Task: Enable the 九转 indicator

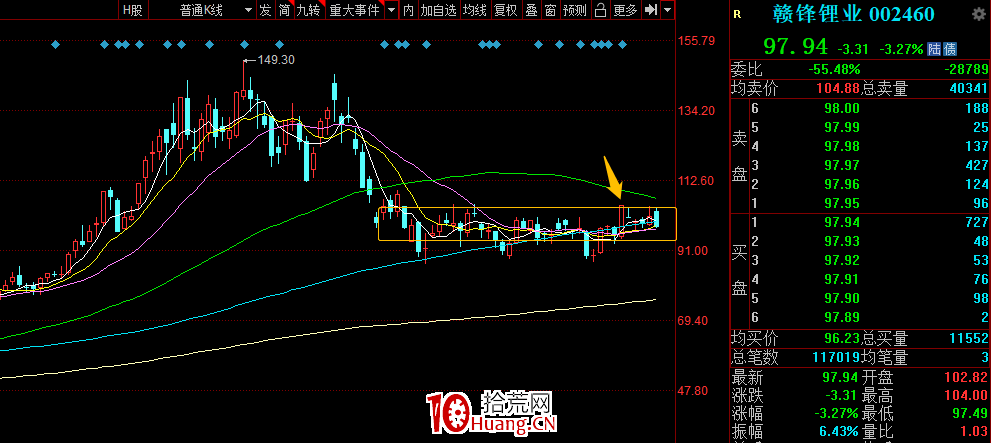Action: pyautogui.click(x=308, y=10)
